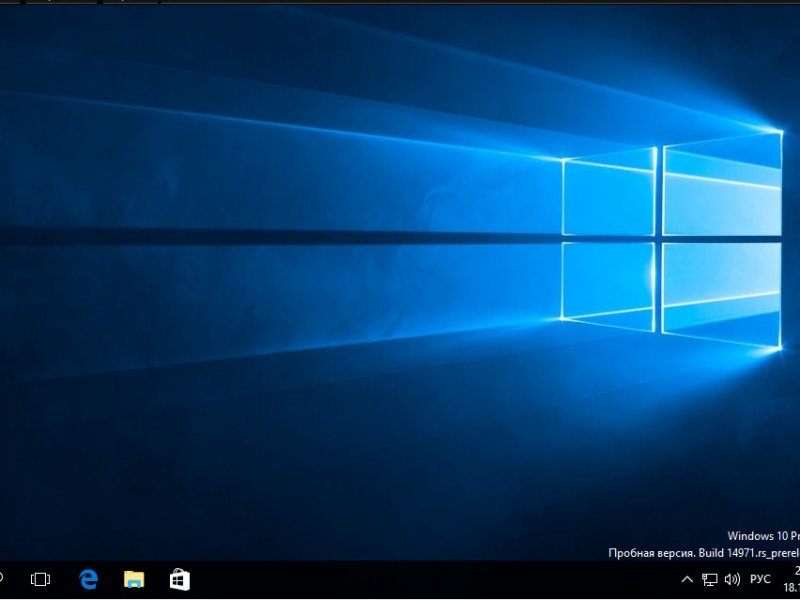Image resolution: width=800 pixels, height=600 pixels.
Task: Open volume control speaker icon
Action: coord(732,579)
